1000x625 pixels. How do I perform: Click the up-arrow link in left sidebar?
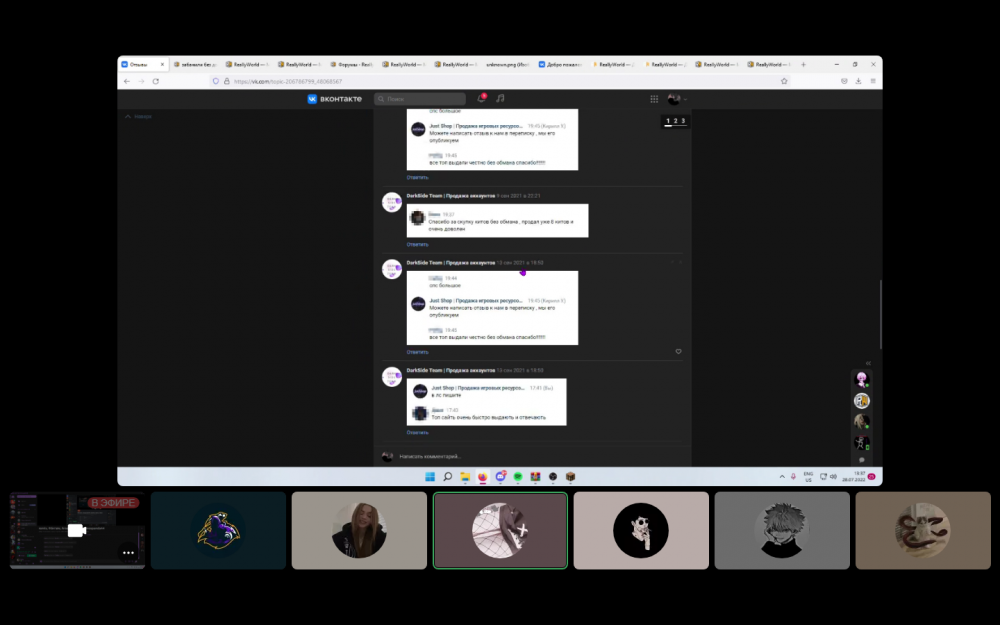138,117
